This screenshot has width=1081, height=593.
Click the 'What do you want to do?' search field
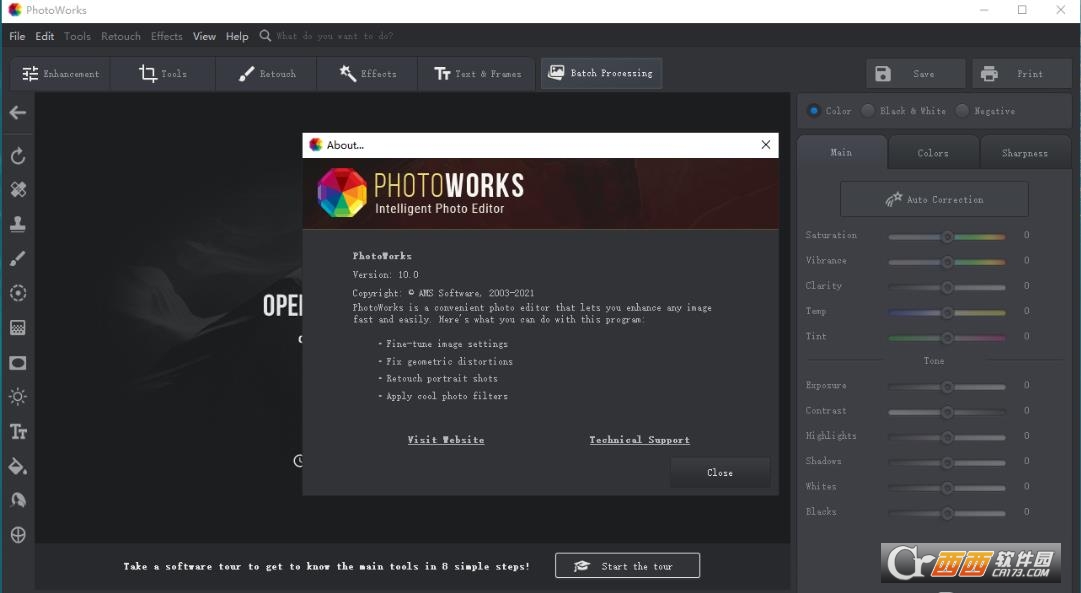click(x=334, y=36)
